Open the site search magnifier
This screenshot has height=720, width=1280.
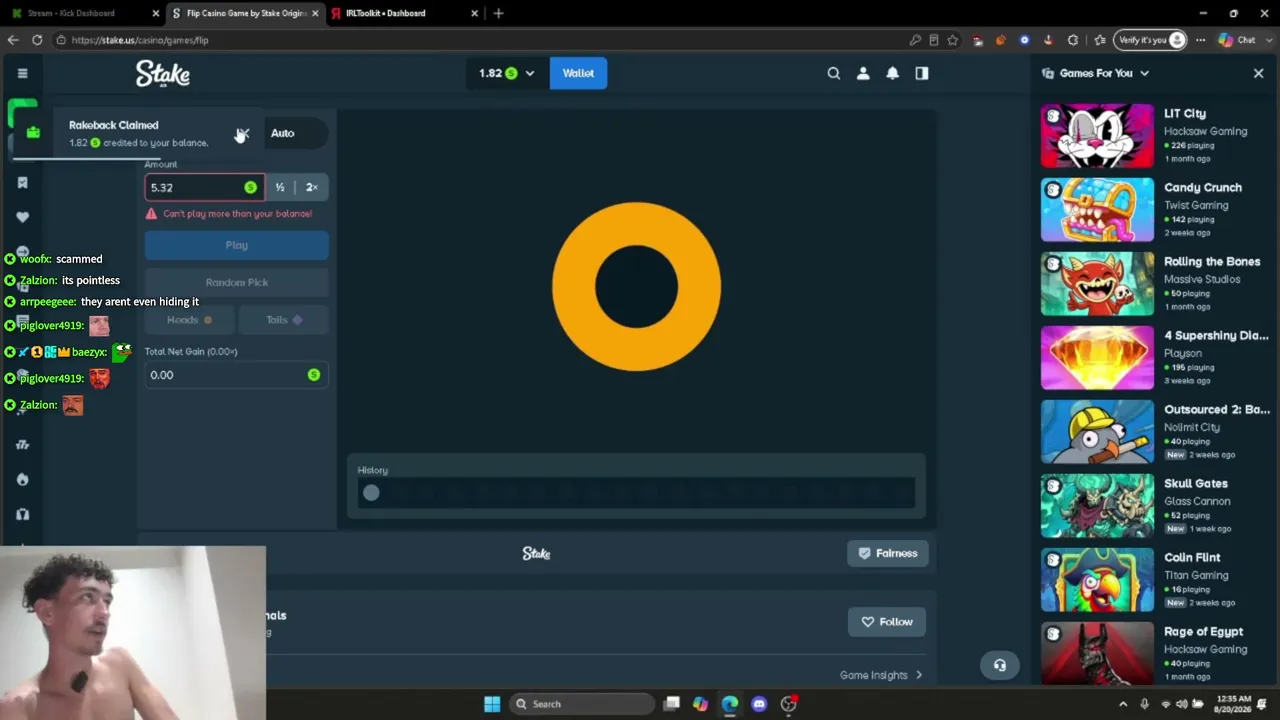coord(833,73)
